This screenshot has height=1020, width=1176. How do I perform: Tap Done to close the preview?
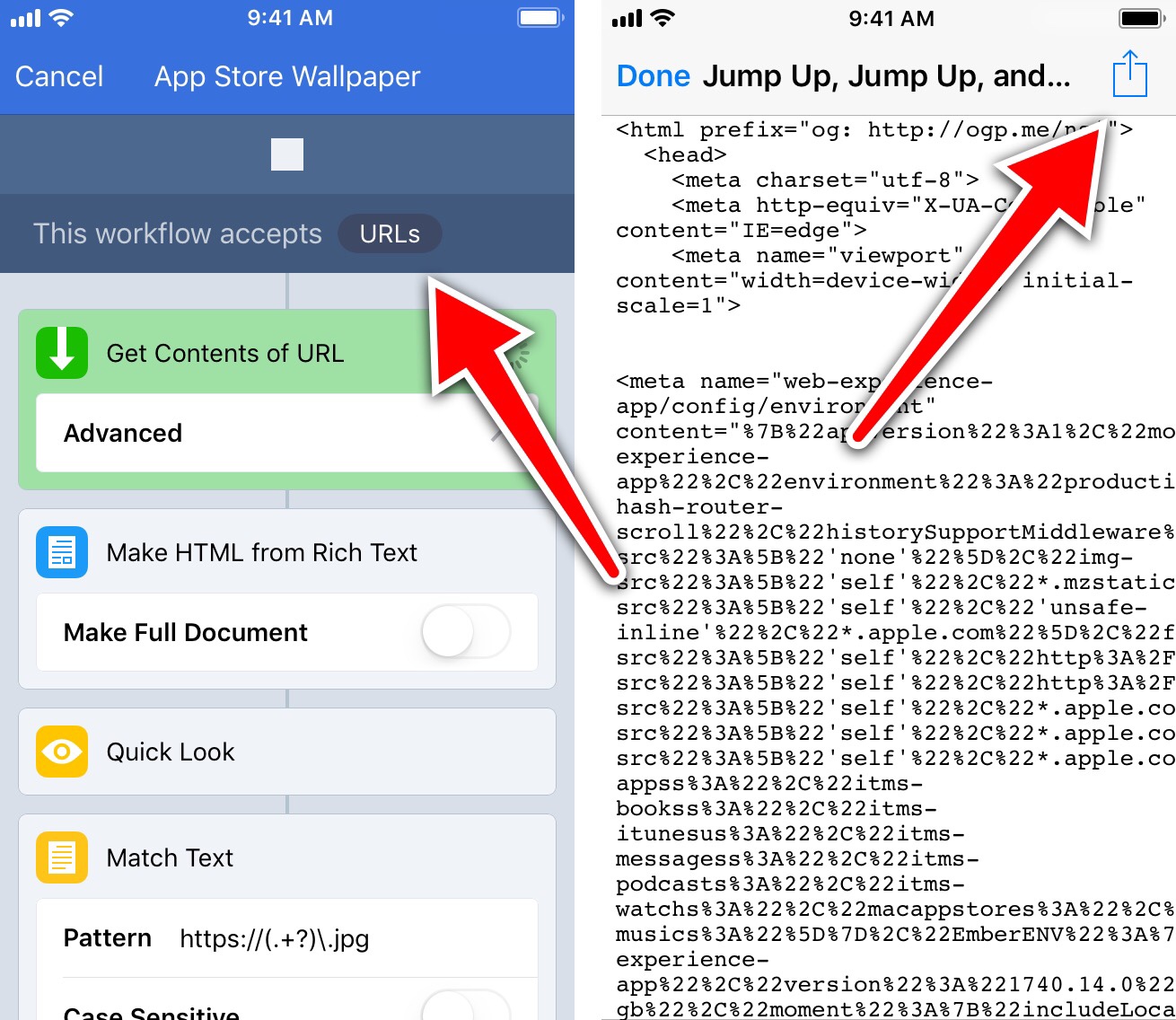pos(653,76)
